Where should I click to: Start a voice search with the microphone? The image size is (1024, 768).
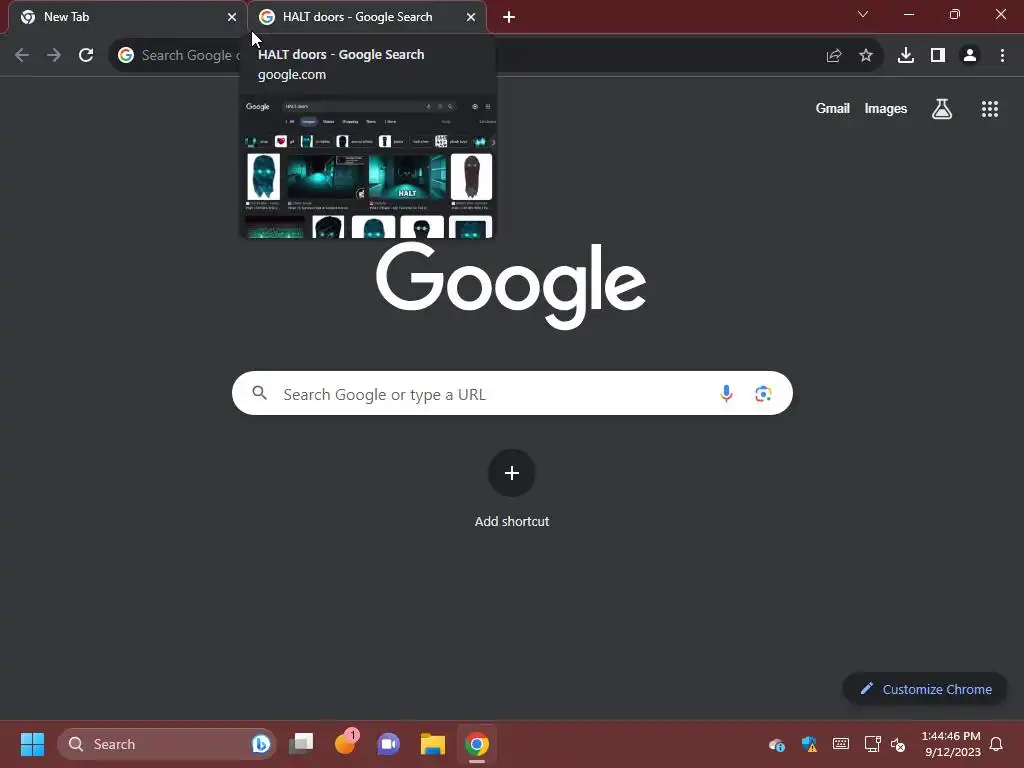pyautogui.click(x=726, y=393)
